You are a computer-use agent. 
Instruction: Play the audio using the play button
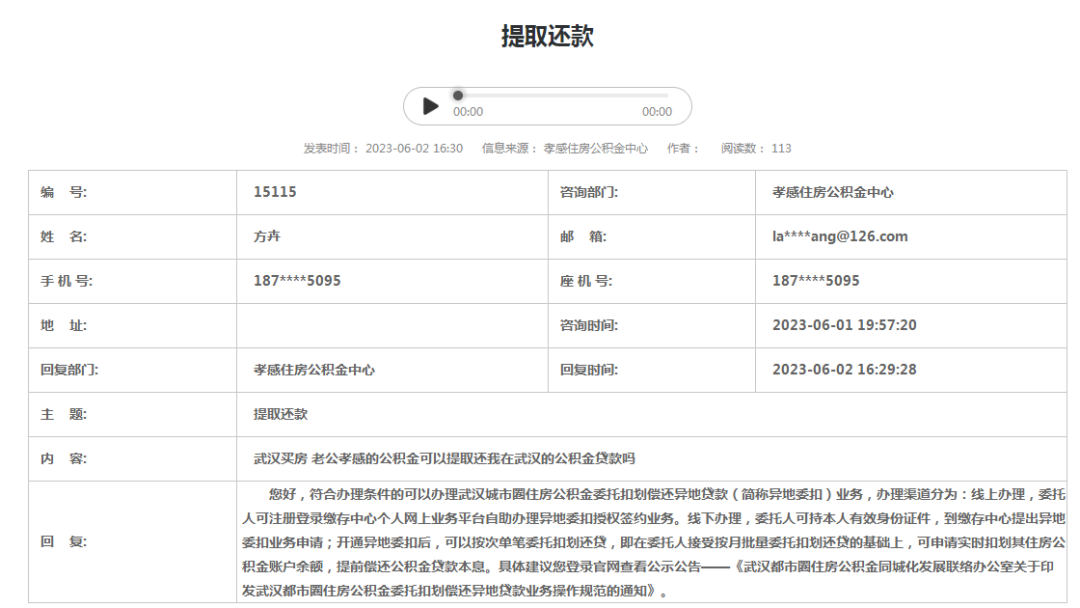(x=431, y=106)
